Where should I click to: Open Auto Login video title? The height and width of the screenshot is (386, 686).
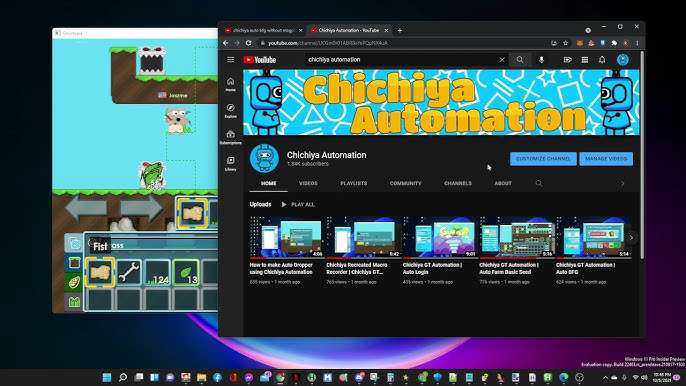click(x=432, y=268)
